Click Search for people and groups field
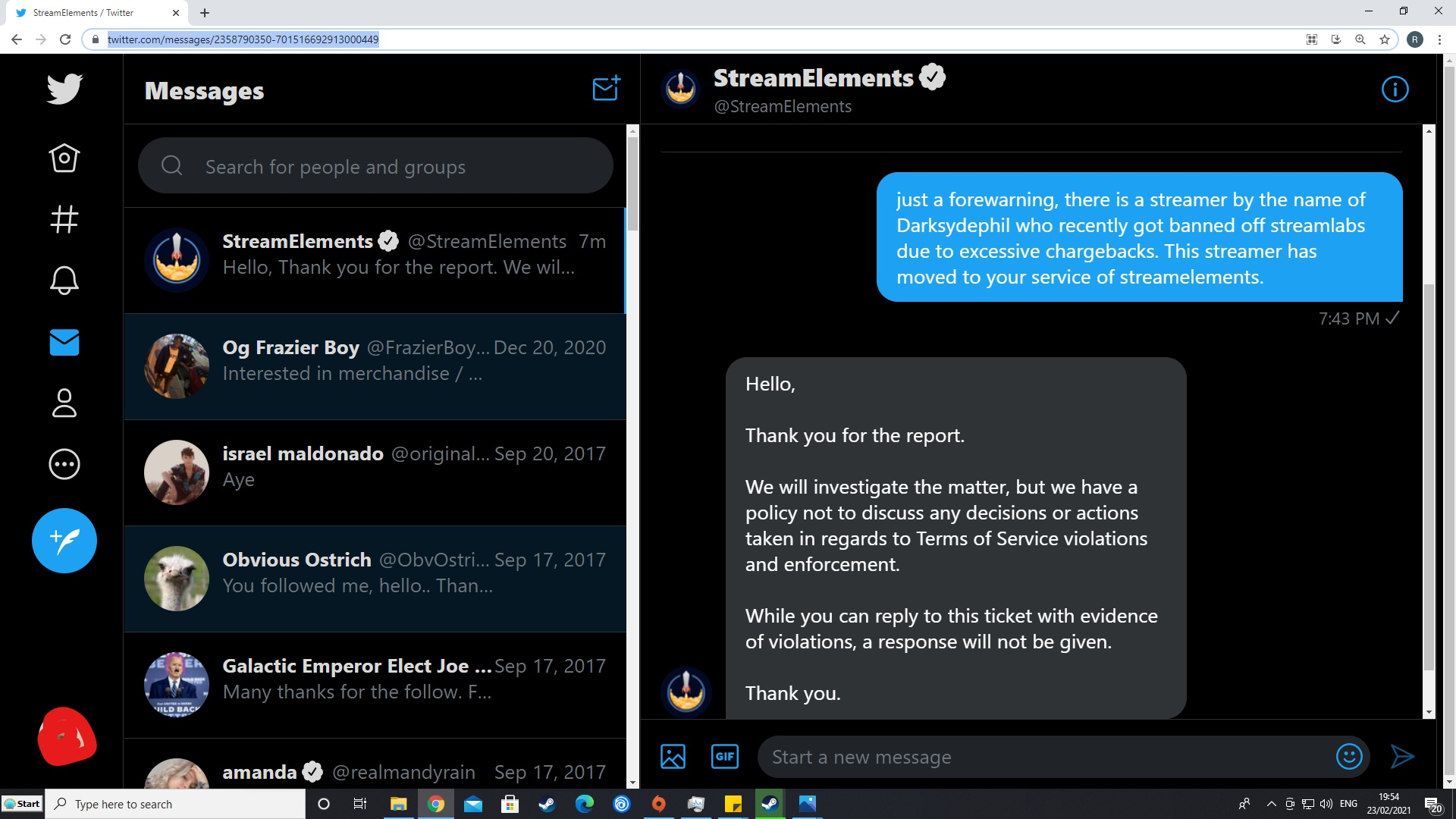The width and height of the screenshot is (1456, 819). coord(375,166)
